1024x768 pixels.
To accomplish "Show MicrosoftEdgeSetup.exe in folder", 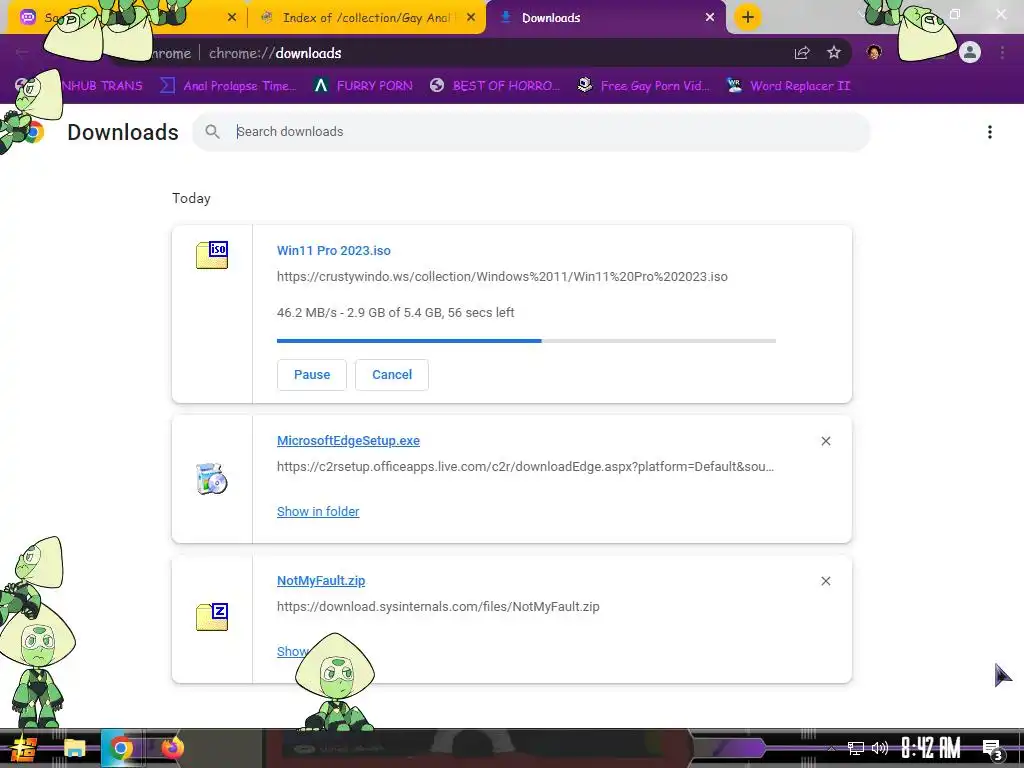I will pyautogui.click(x=318, y=511).
